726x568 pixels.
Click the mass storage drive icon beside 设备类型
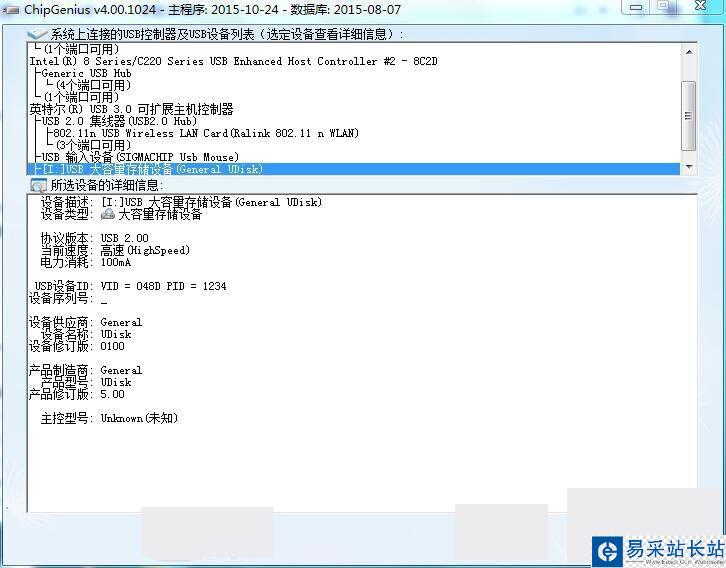[x=108, y=214]
